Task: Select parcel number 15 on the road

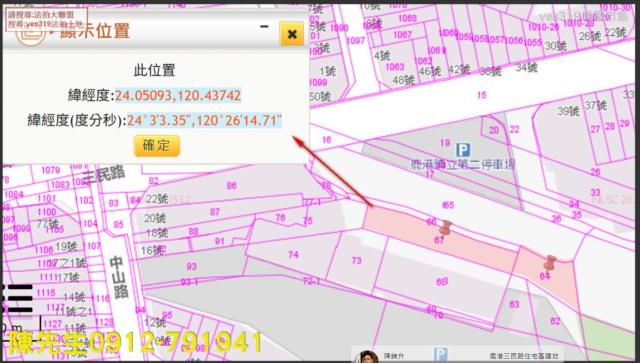Action: click(482, 95)
